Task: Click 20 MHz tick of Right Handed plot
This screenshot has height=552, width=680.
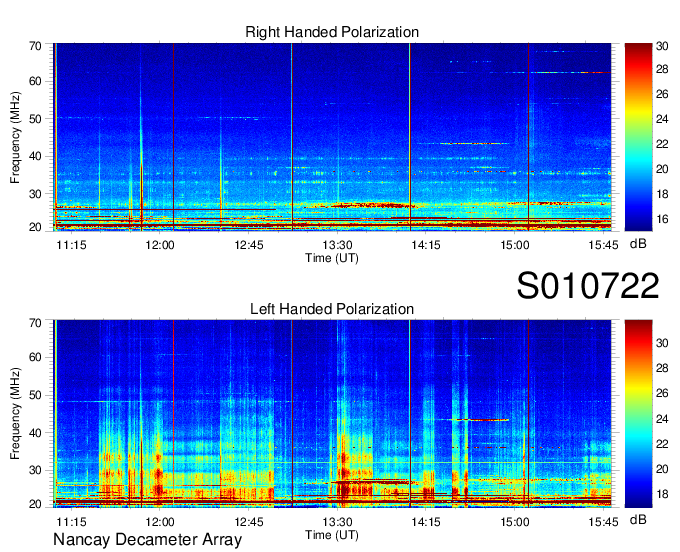Action: 35,227
